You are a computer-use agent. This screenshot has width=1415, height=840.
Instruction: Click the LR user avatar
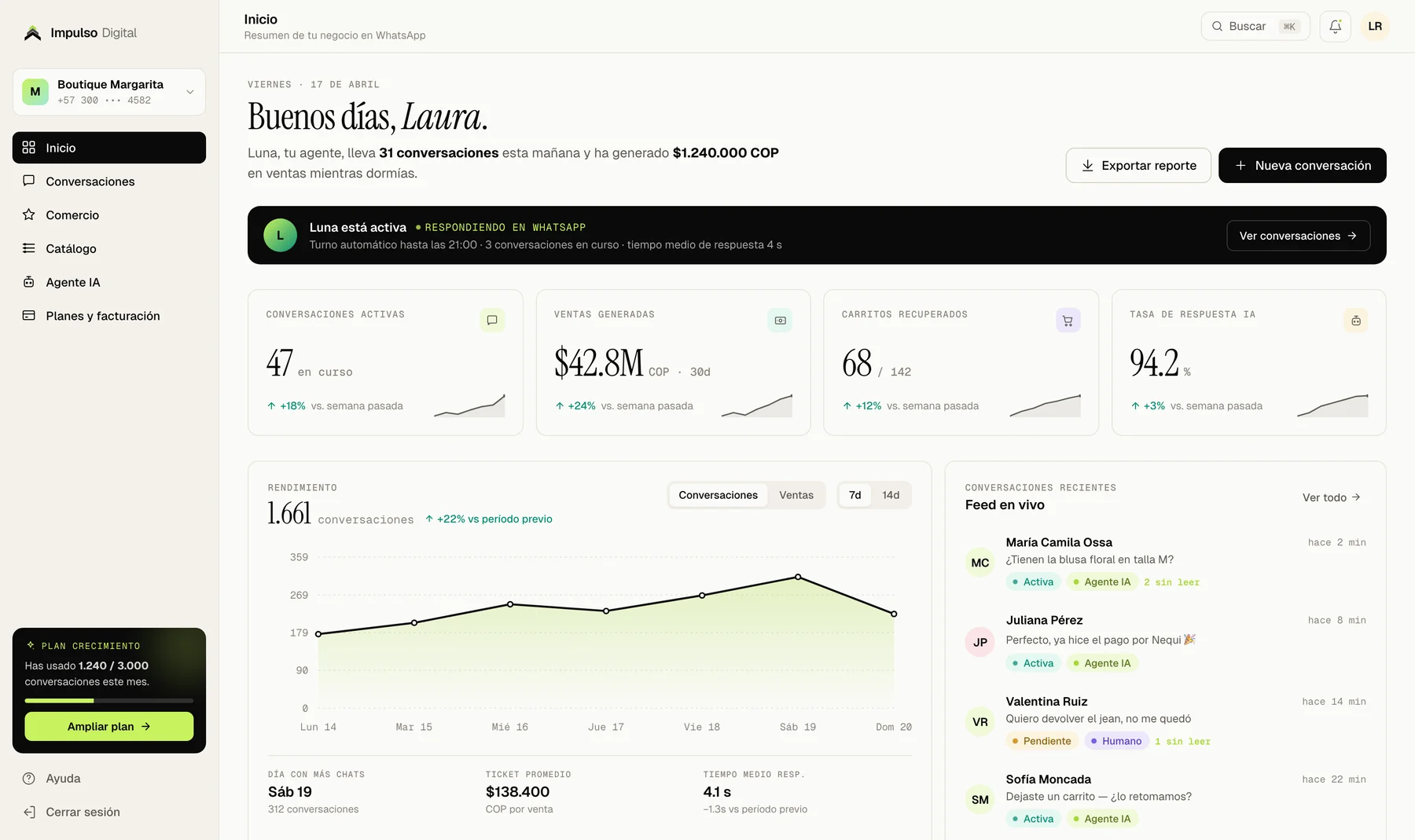[x=1375, y=27]
